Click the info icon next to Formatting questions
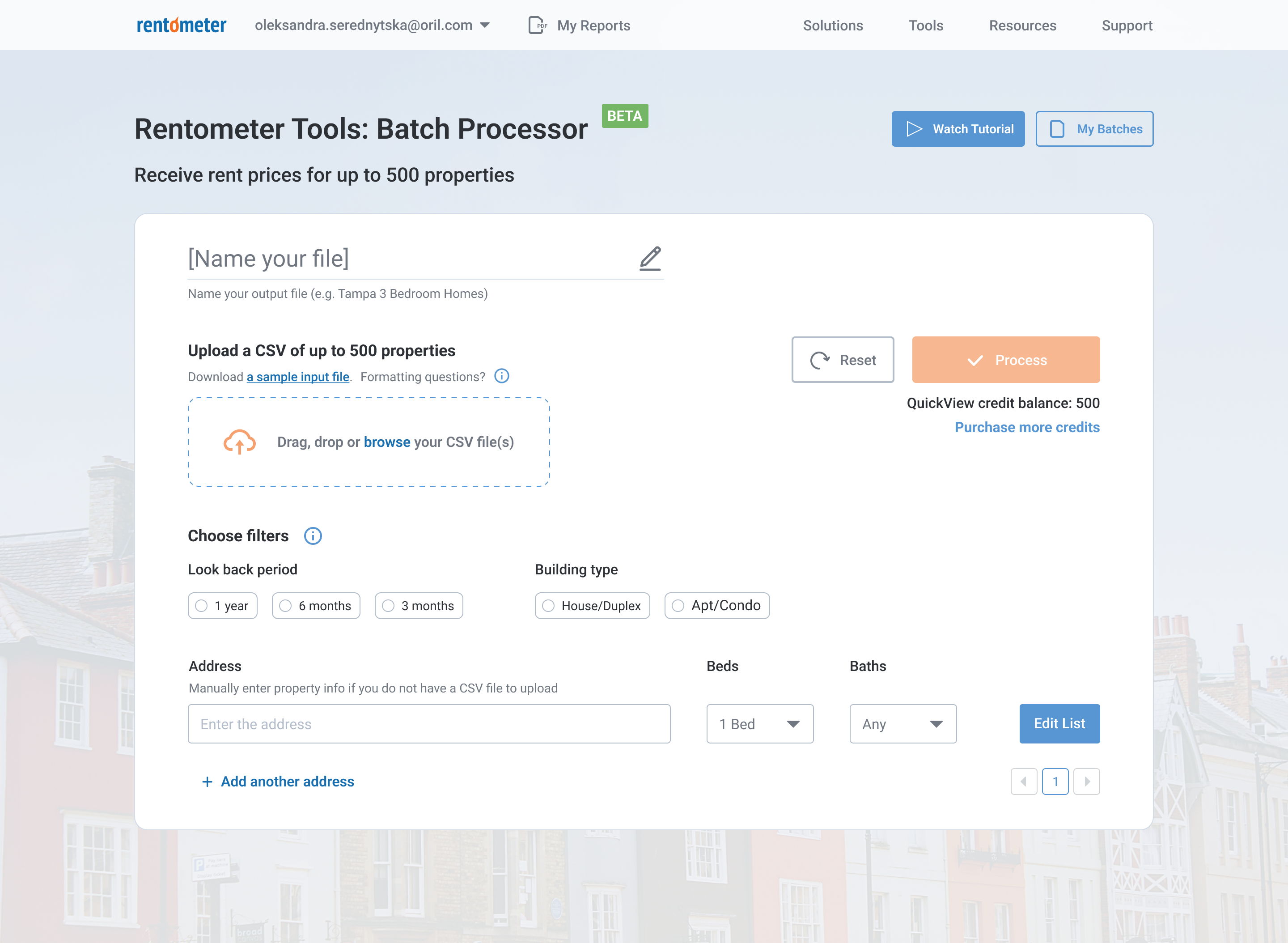 [x=502, y=376]
